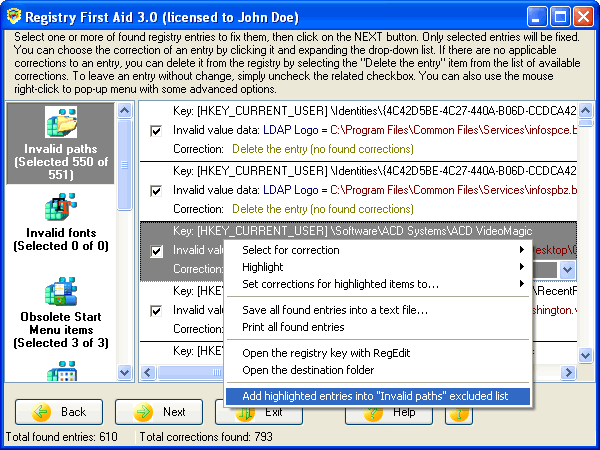
Task: Select the Invalid paths category icon
Action: coord(61,123)
